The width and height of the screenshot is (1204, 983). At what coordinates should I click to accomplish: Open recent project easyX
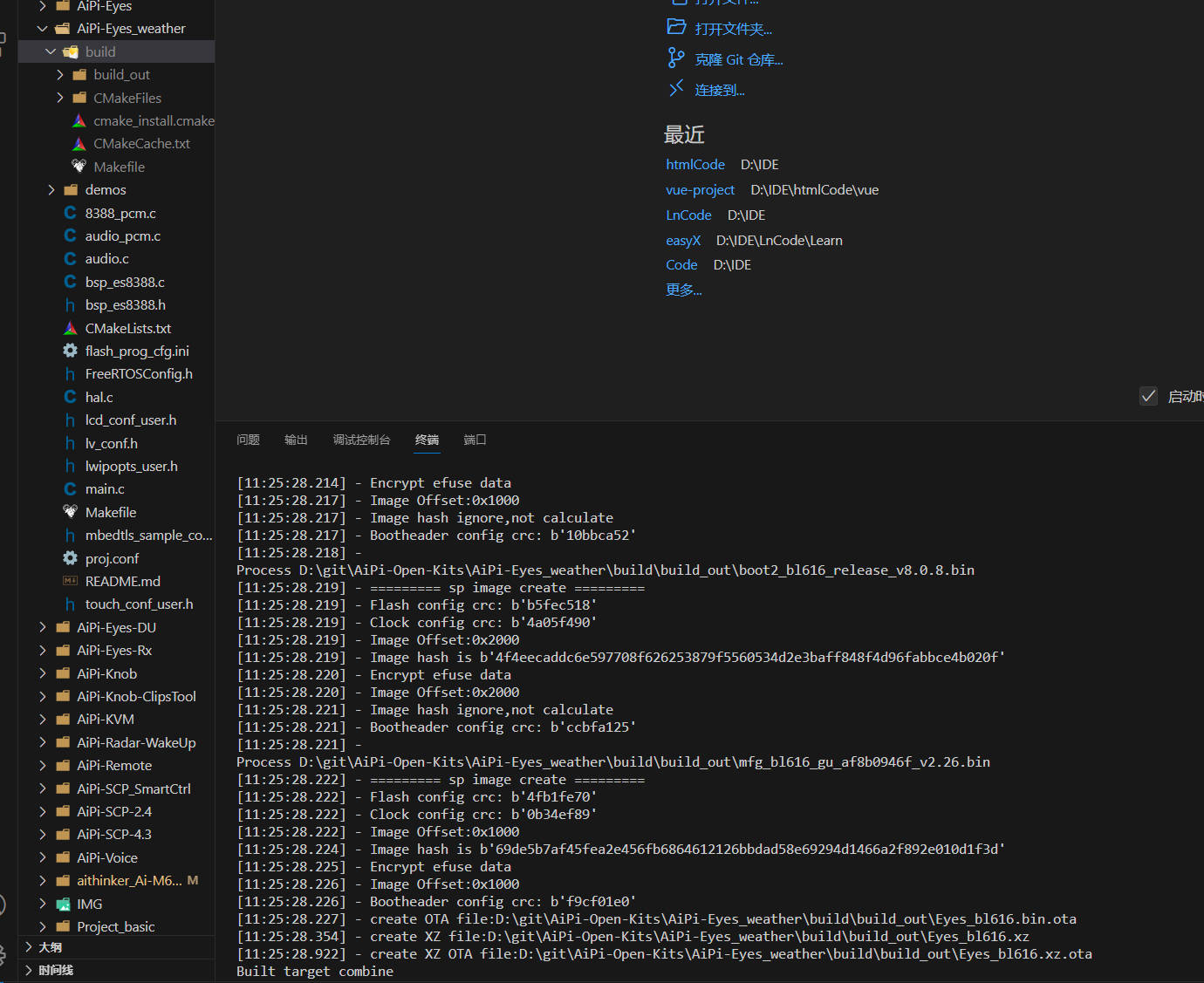coord(683,241)
